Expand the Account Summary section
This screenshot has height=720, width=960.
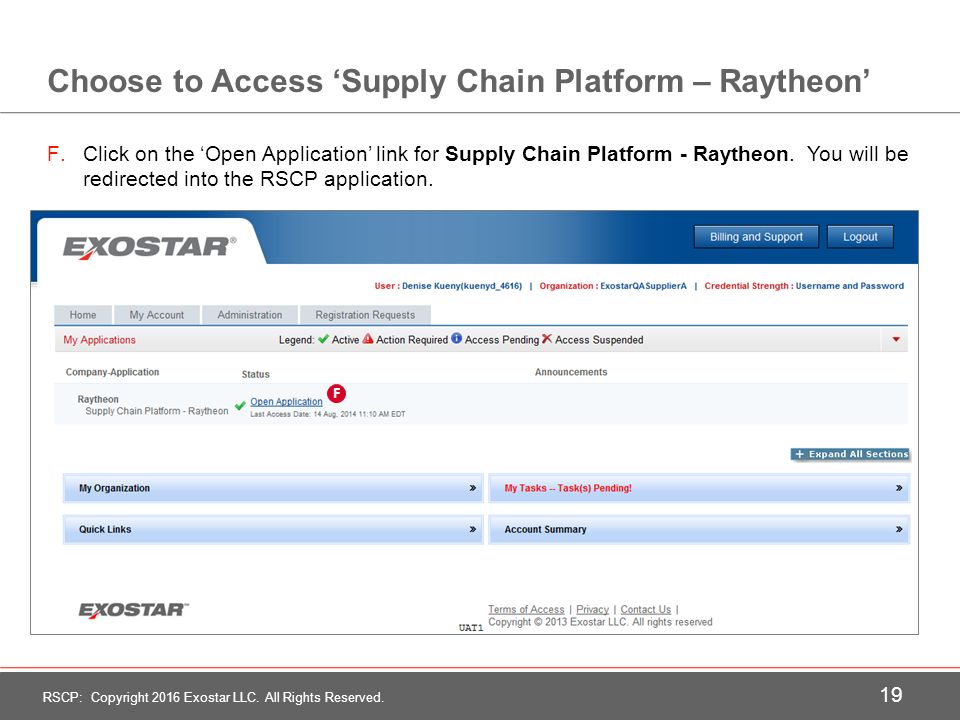pos(699,530)
